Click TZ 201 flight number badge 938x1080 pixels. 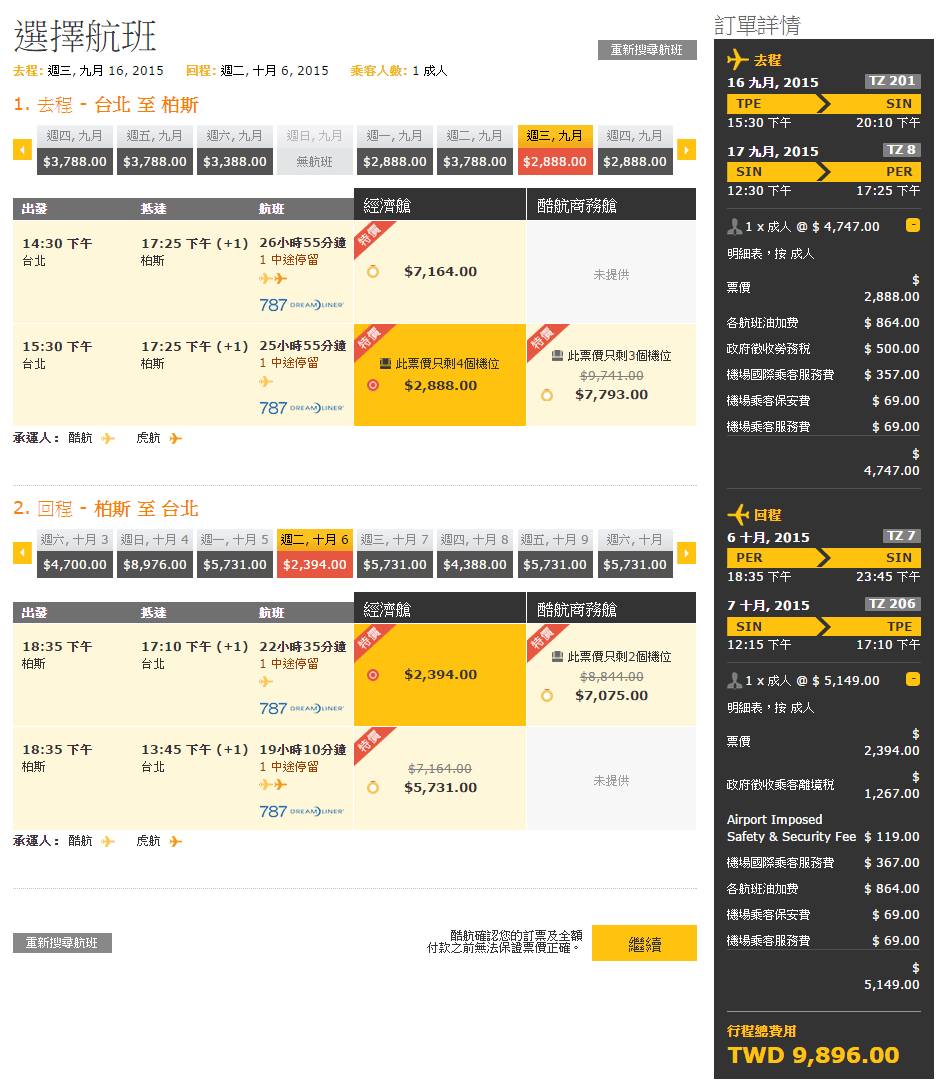[893, 81]
